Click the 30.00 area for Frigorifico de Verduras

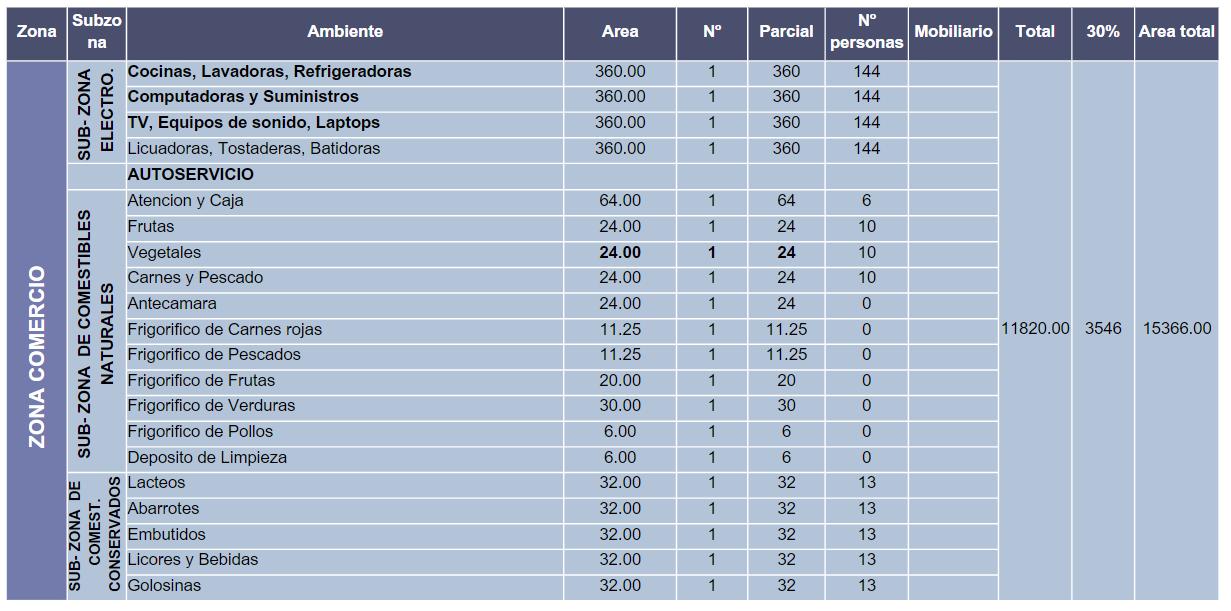(620, 406)
